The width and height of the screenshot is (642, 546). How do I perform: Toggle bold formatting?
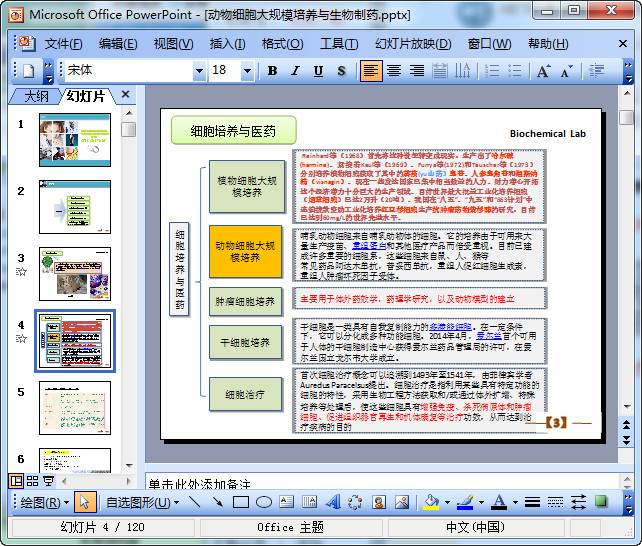tap(273, 71)
